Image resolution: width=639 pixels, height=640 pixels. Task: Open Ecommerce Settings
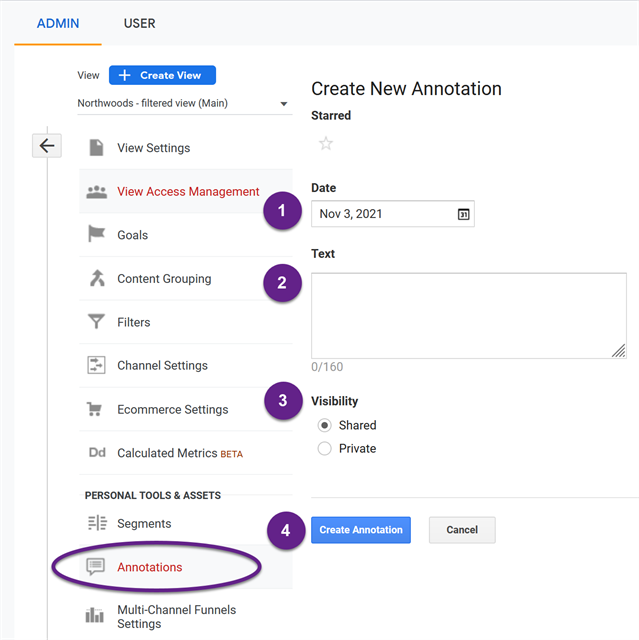(x=186, y=409)
